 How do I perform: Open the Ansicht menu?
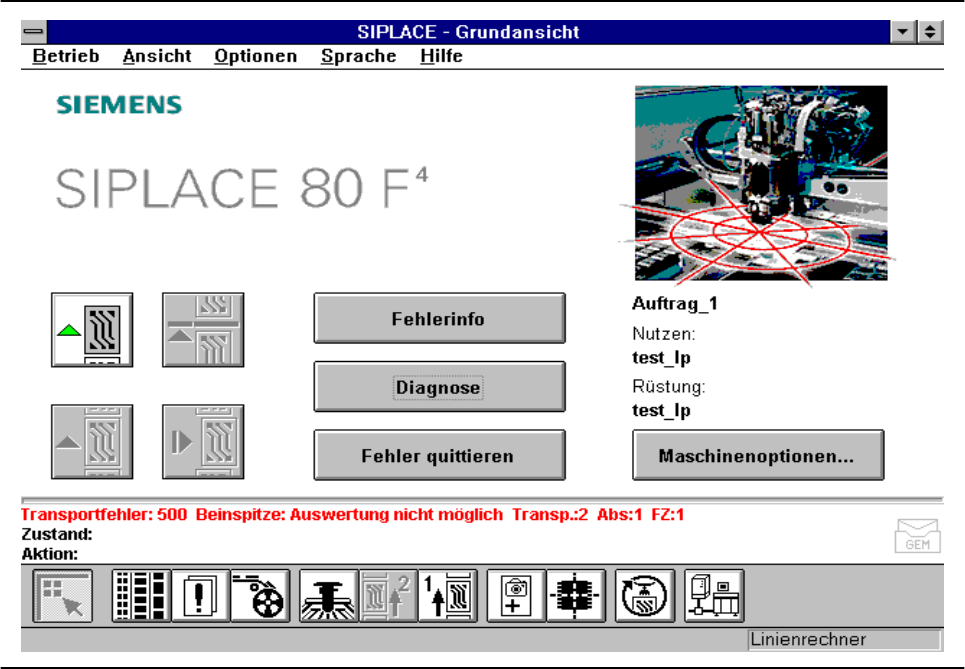point(157,56)
